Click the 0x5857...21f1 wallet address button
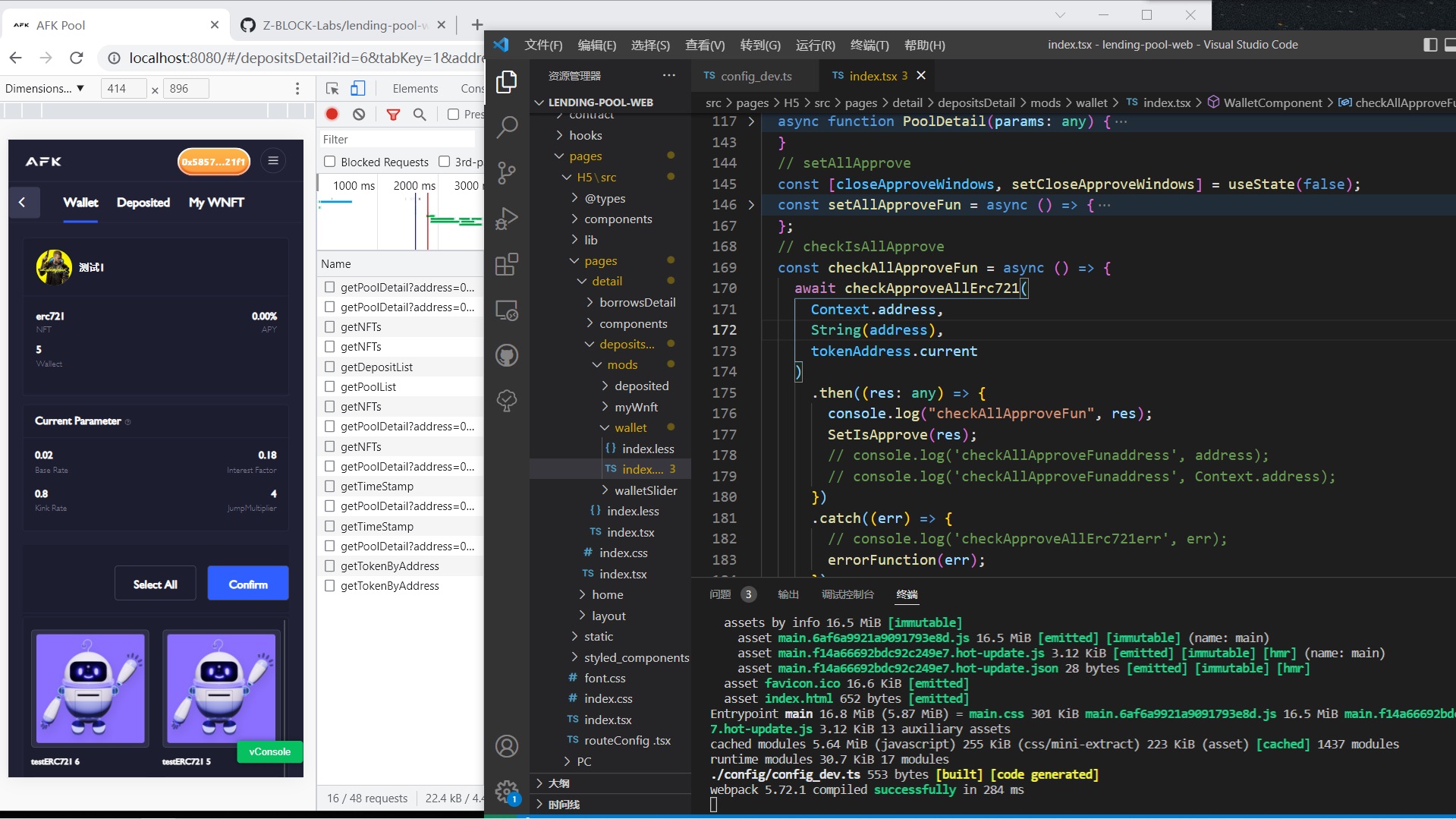Screen dimensions: 1456x819 coord(214,162)
